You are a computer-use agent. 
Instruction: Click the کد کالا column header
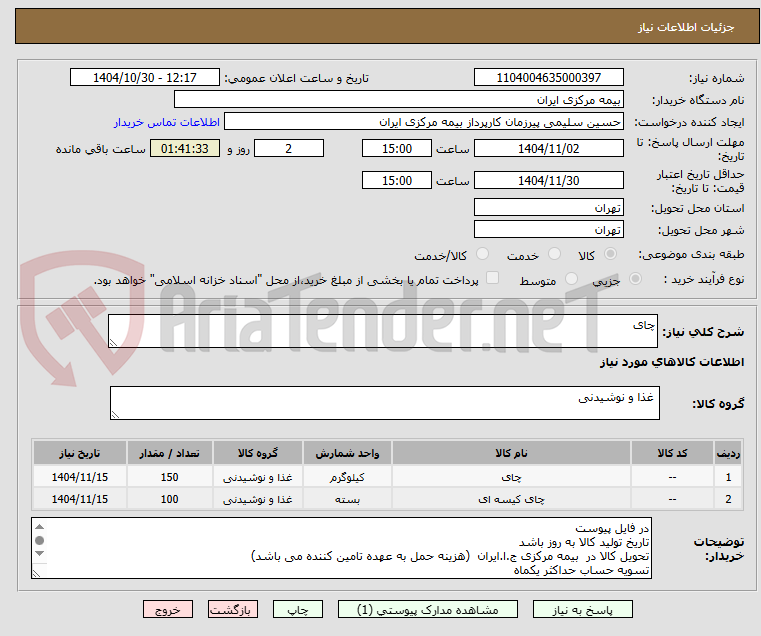(x=672, y=453)
